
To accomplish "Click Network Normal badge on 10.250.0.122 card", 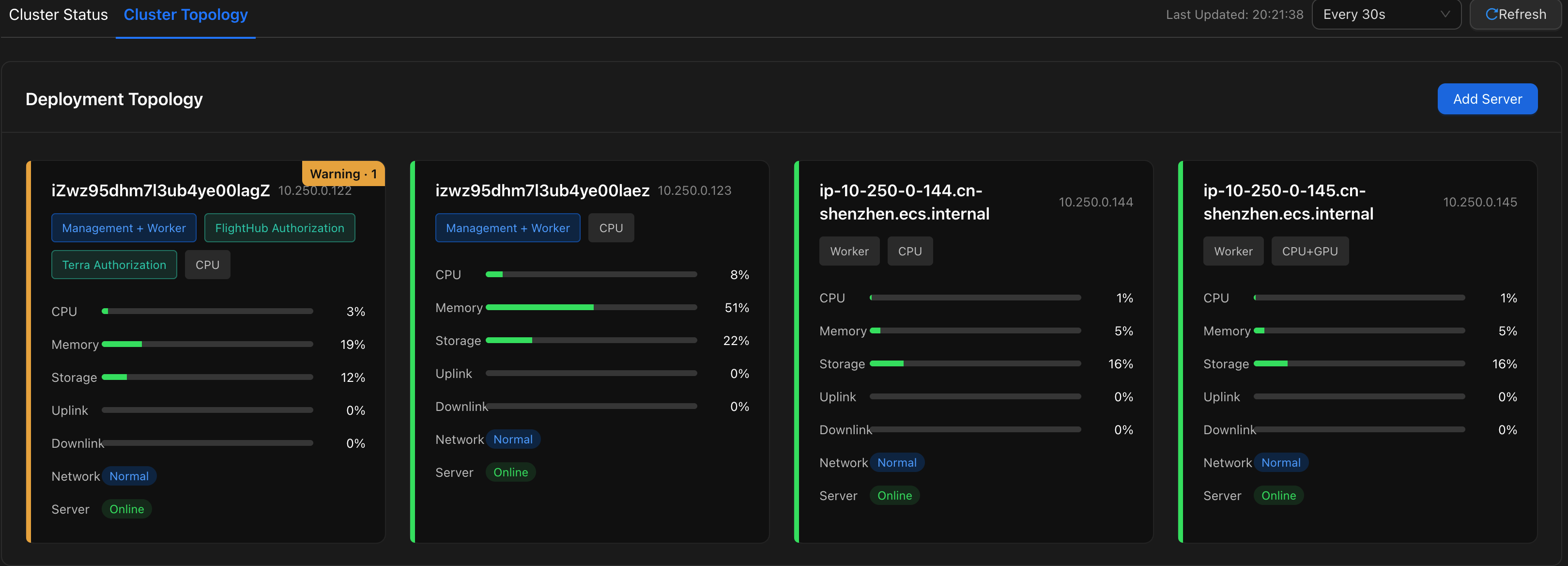I will coord(129,476).
